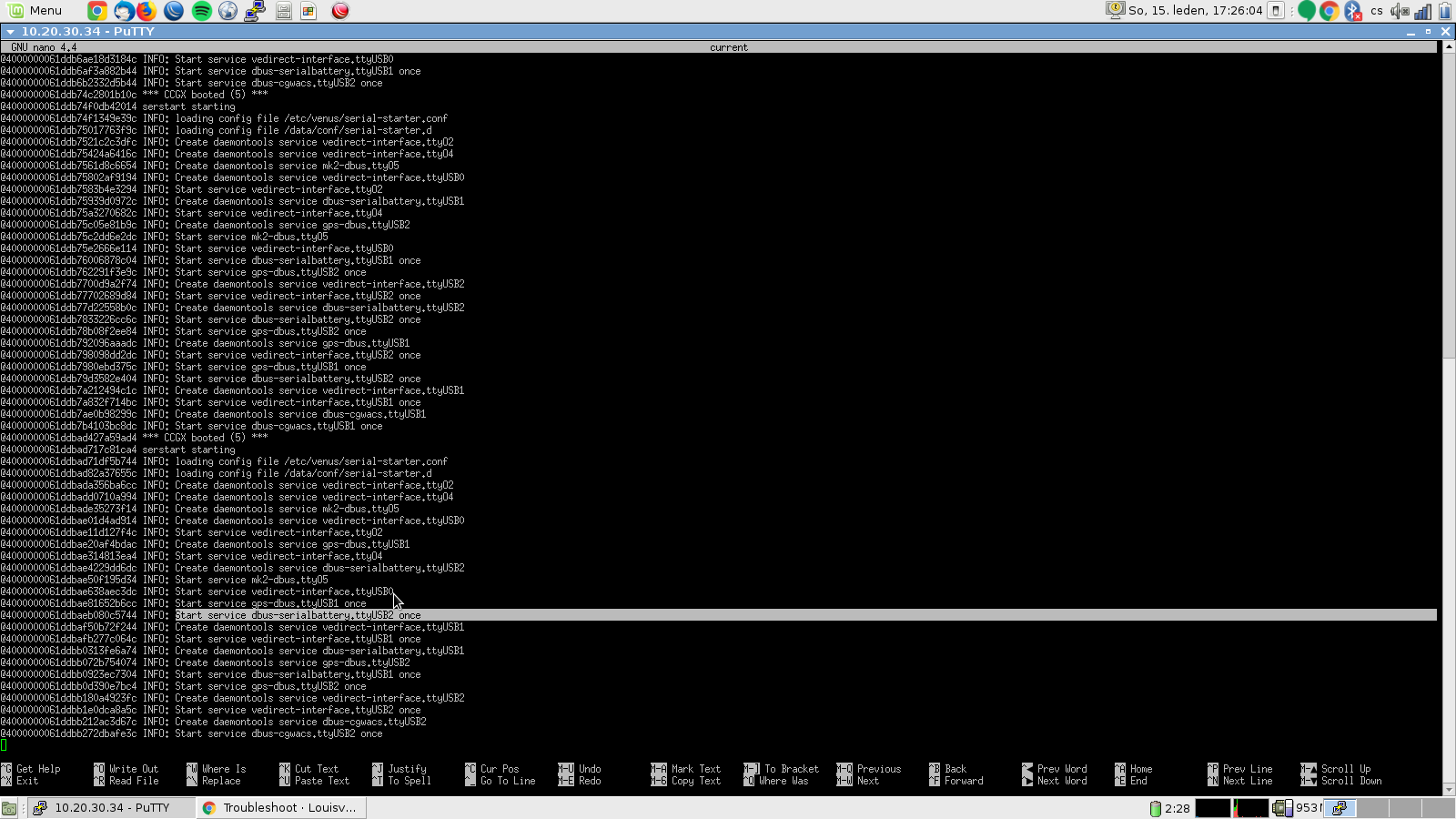Open the file cabinet launcher icon
The height and width of the screenshot is (819, 1456).
pyautogui.click(x=283, y=11)
